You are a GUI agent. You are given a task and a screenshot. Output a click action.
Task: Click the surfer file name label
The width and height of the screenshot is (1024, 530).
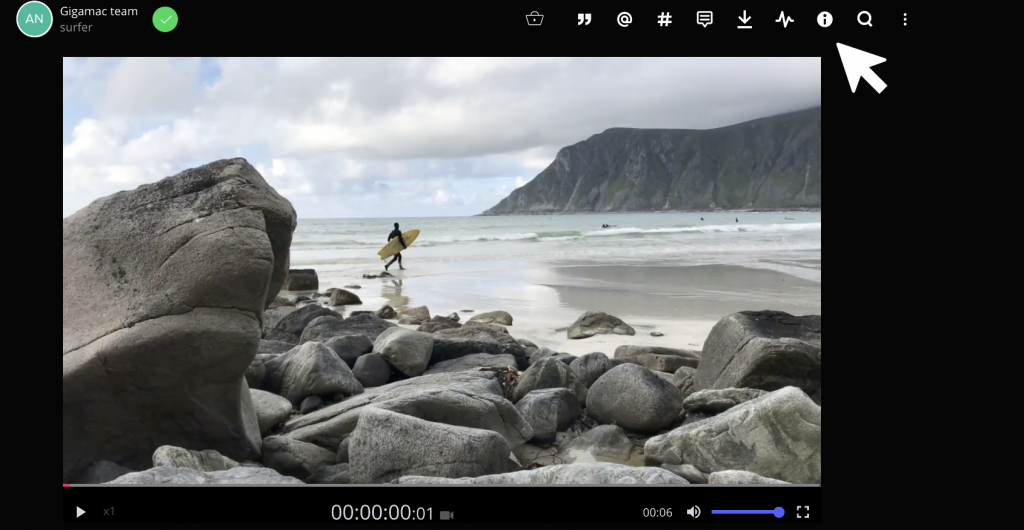click(76, 27)
